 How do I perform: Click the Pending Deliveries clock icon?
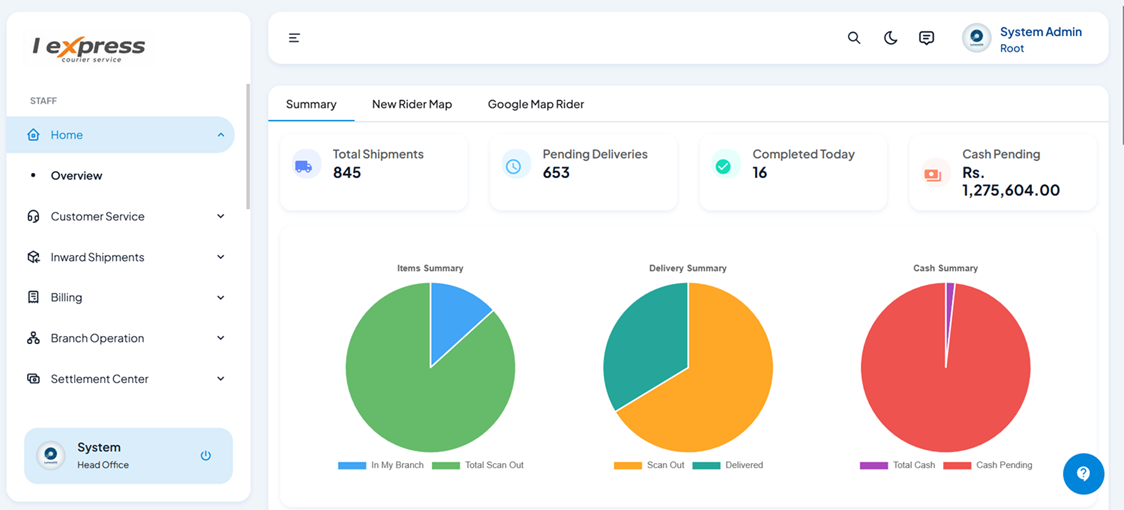pyautogui.click(x=513, y=167)
